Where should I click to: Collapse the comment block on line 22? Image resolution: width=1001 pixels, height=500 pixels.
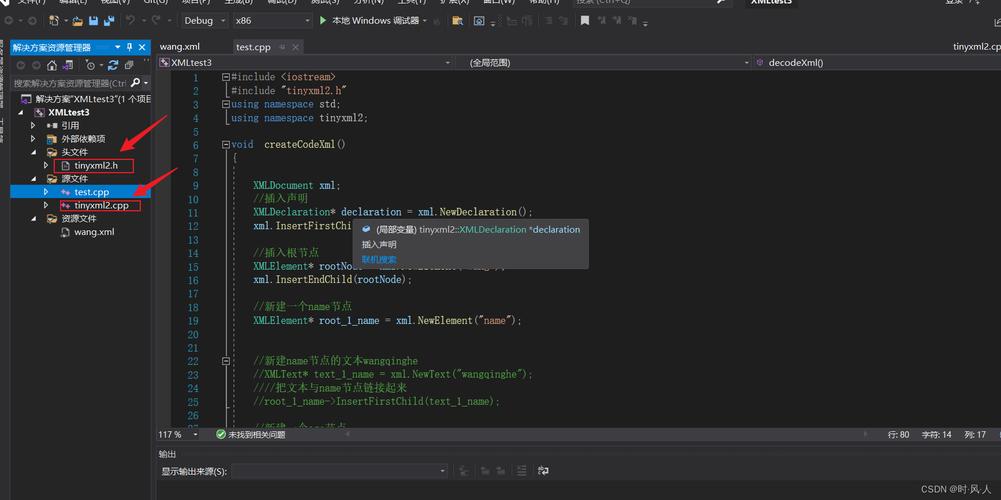[225, 361]
